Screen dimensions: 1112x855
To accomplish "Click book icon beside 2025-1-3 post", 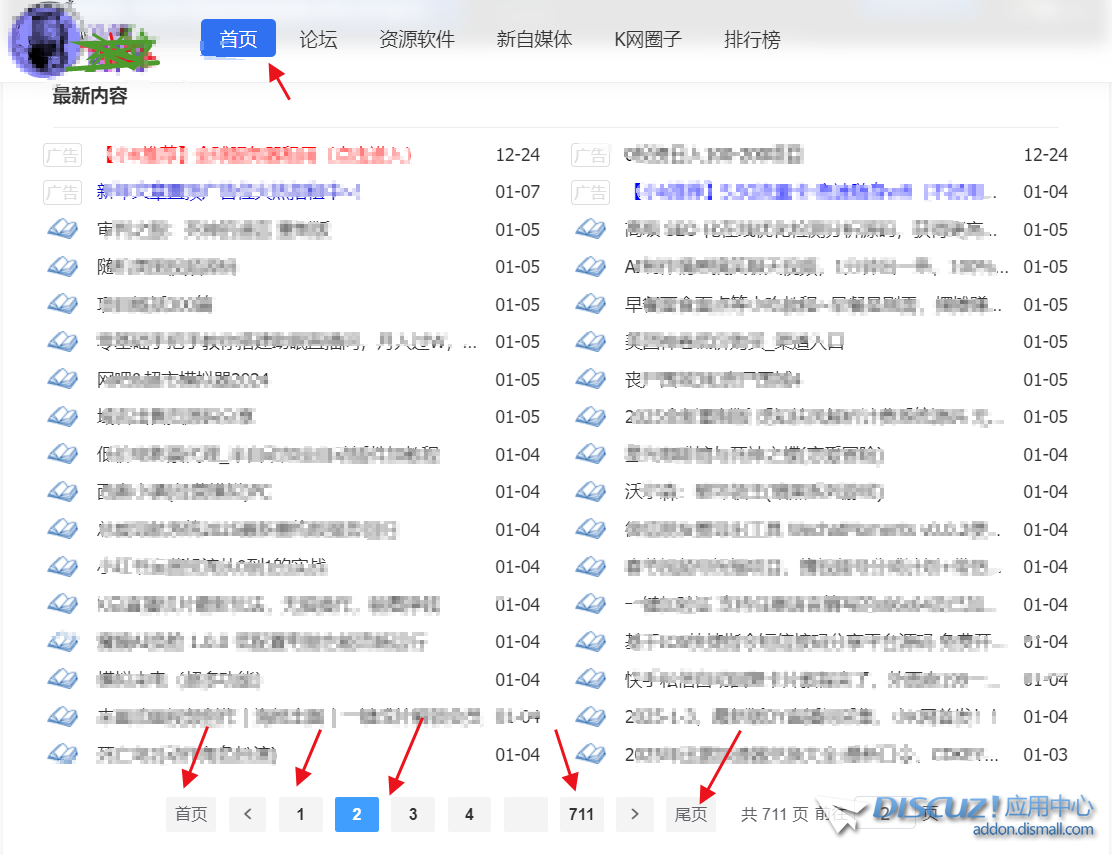I will coord(591,717).
